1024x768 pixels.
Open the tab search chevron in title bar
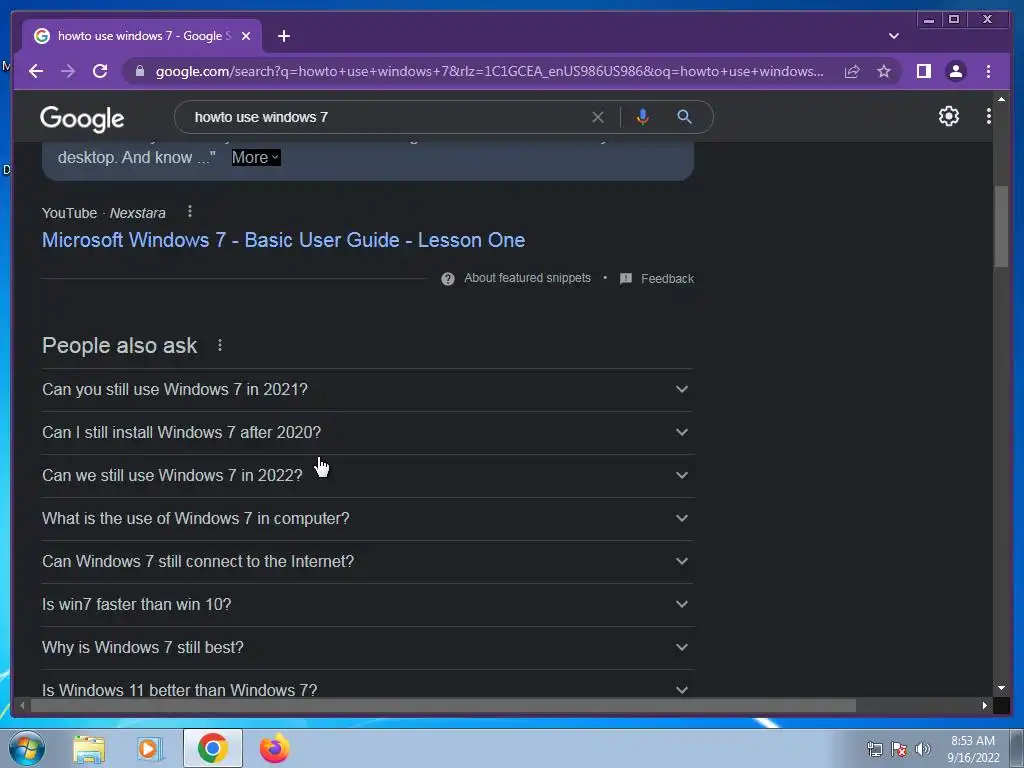pos(894,36)
